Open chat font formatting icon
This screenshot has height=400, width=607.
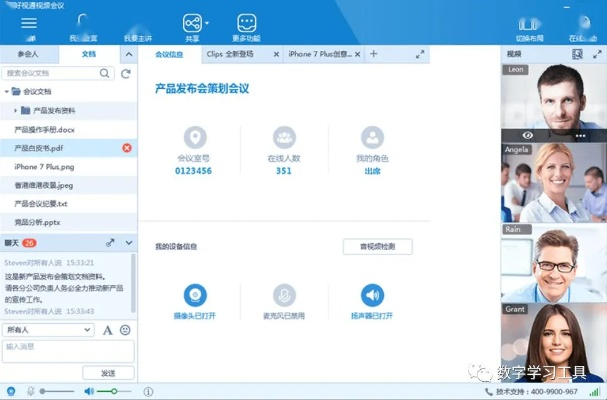pos(108,330)
